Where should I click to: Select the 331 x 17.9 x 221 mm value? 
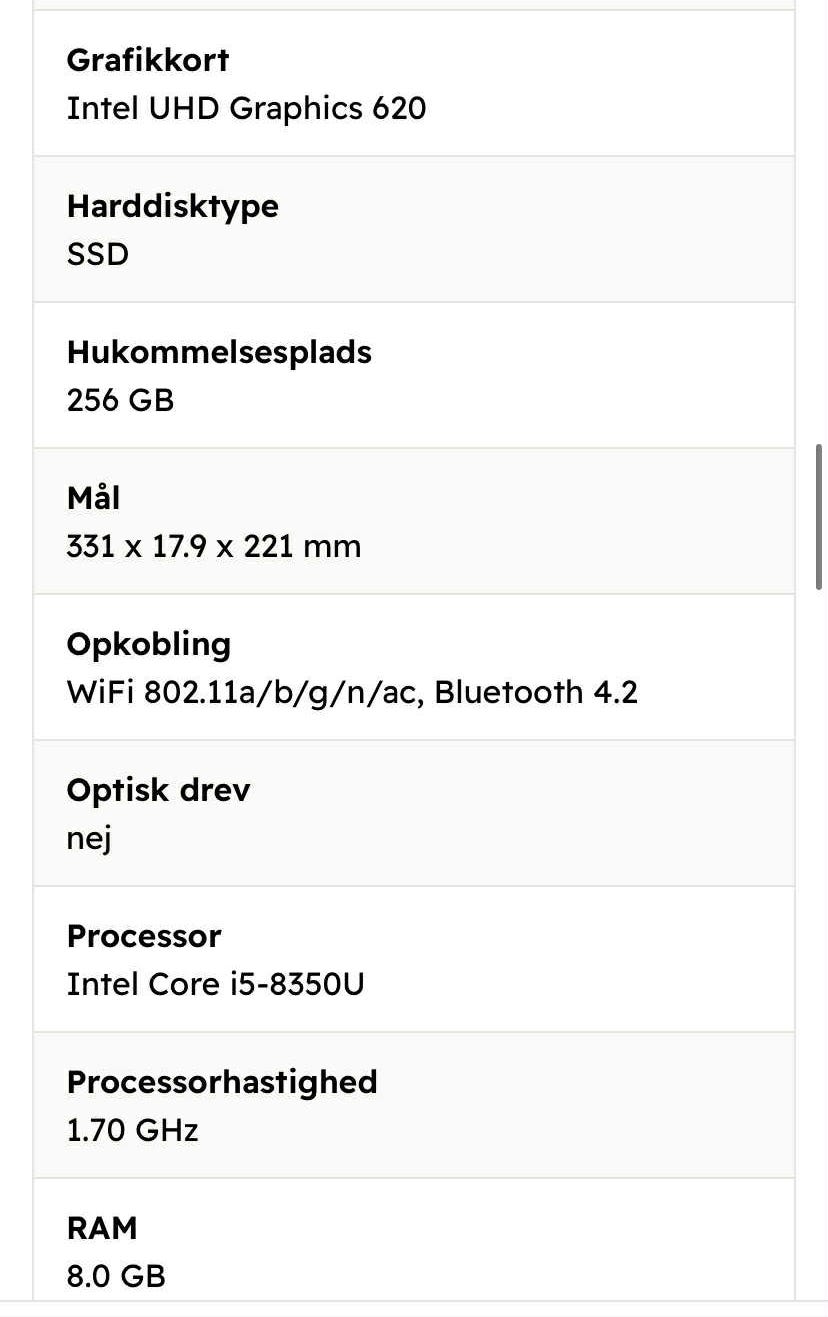click(x=214, y=546)
